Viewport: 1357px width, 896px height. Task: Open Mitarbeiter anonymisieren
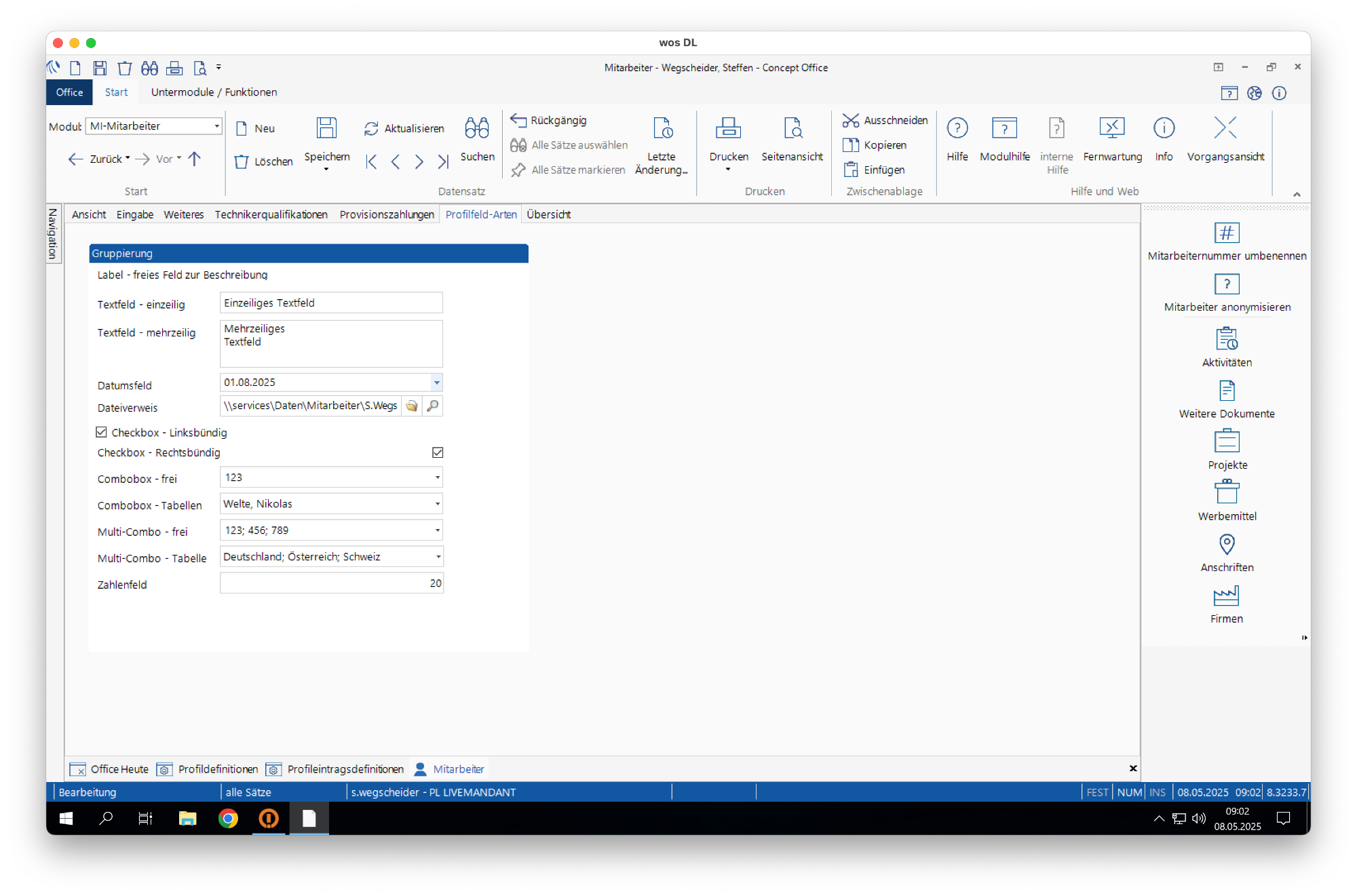coord(1227,293)
